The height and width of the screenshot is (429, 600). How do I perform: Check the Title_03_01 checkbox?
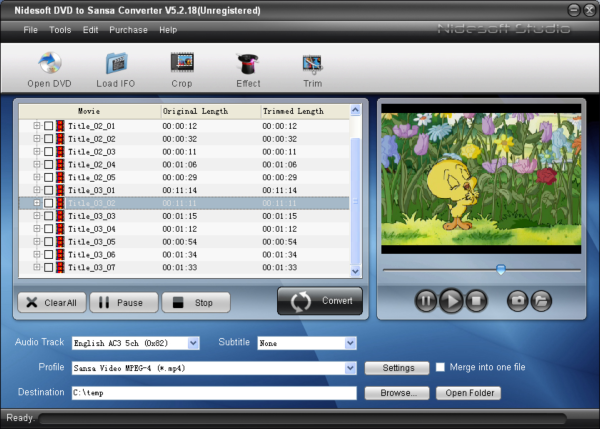point(49,190)
